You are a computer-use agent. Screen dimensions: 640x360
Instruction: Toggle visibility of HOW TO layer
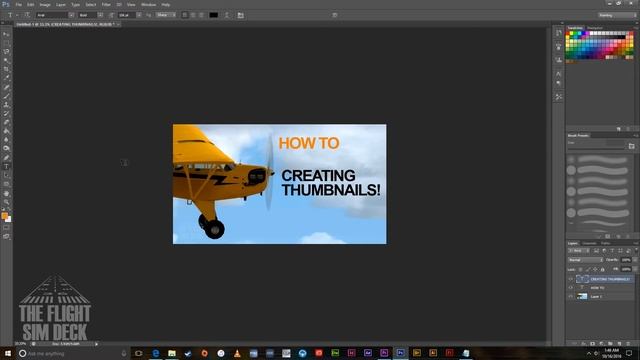tap(571, 288)
